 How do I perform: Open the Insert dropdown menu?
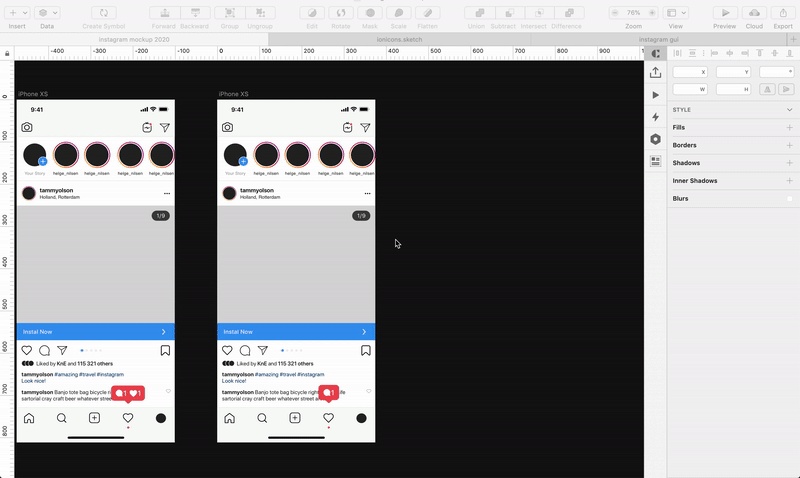17,13
